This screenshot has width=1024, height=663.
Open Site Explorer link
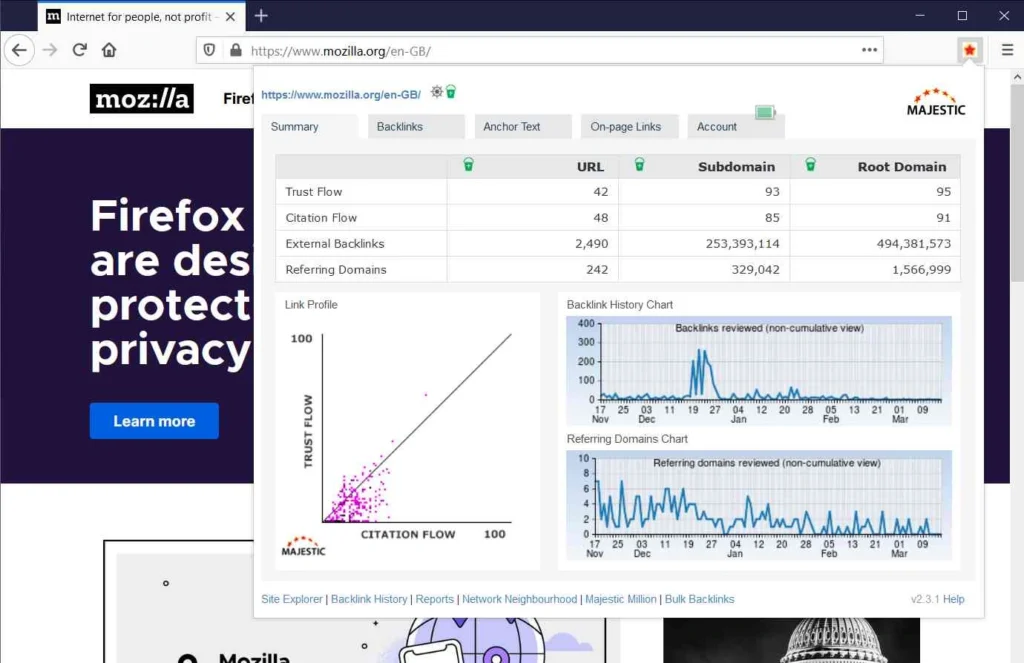point(292,599)
